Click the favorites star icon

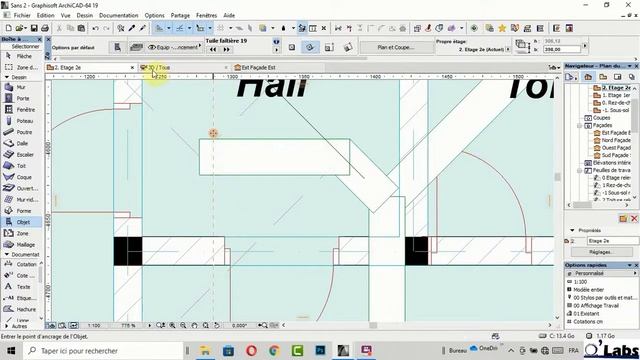(502, 28)
